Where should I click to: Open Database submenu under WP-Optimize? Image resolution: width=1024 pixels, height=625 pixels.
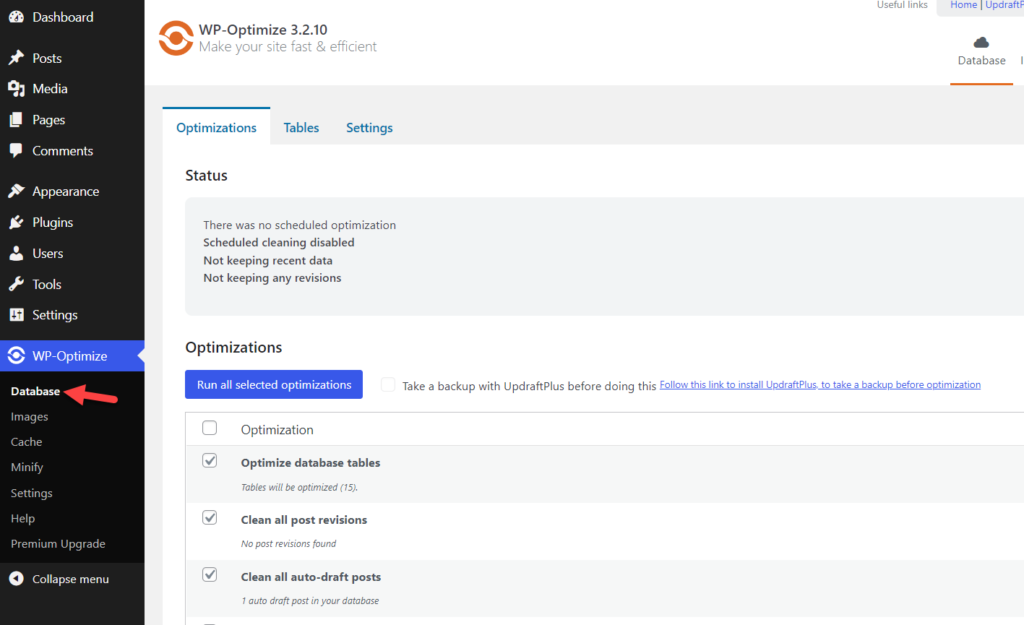(35, 391)
